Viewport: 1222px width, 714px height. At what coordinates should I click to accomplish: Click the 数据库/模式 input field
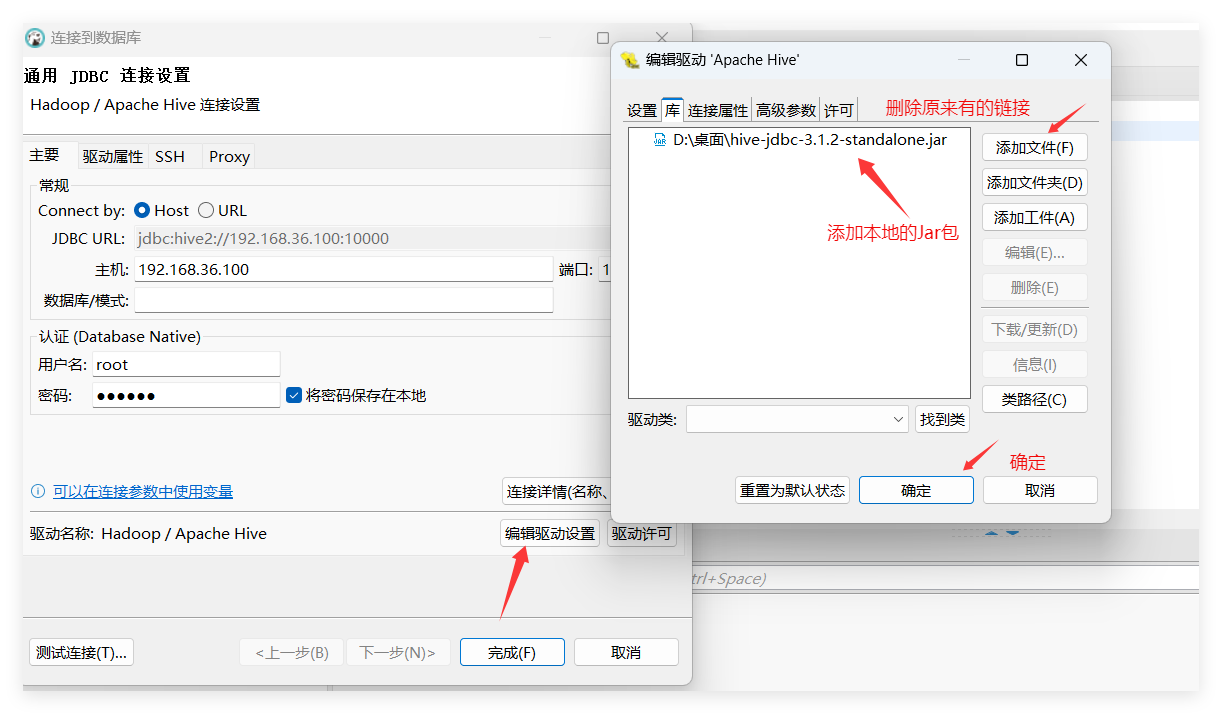coord(343,300)
